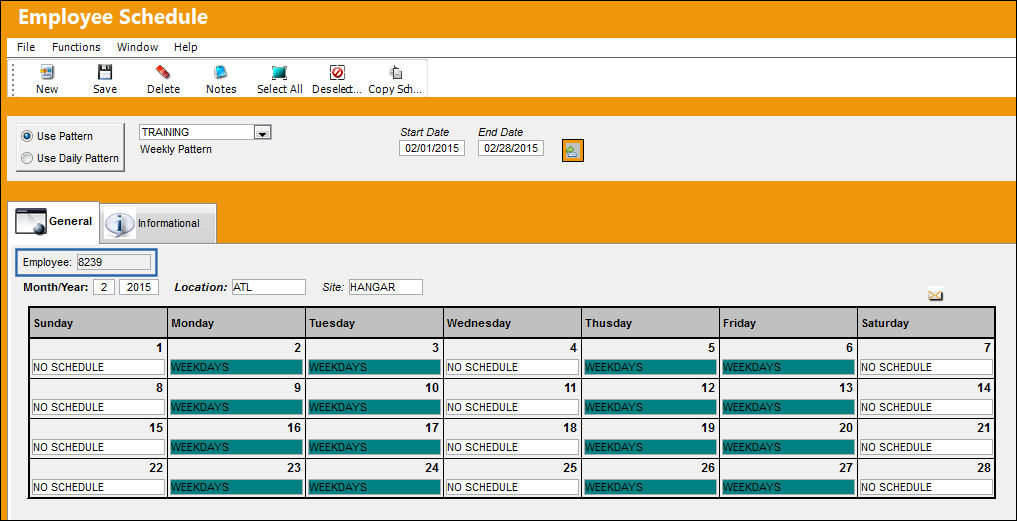Click the Copy Schedule toolbar icon
The width and height of the screenshot is (1017, 521).
tap(395, 72)
